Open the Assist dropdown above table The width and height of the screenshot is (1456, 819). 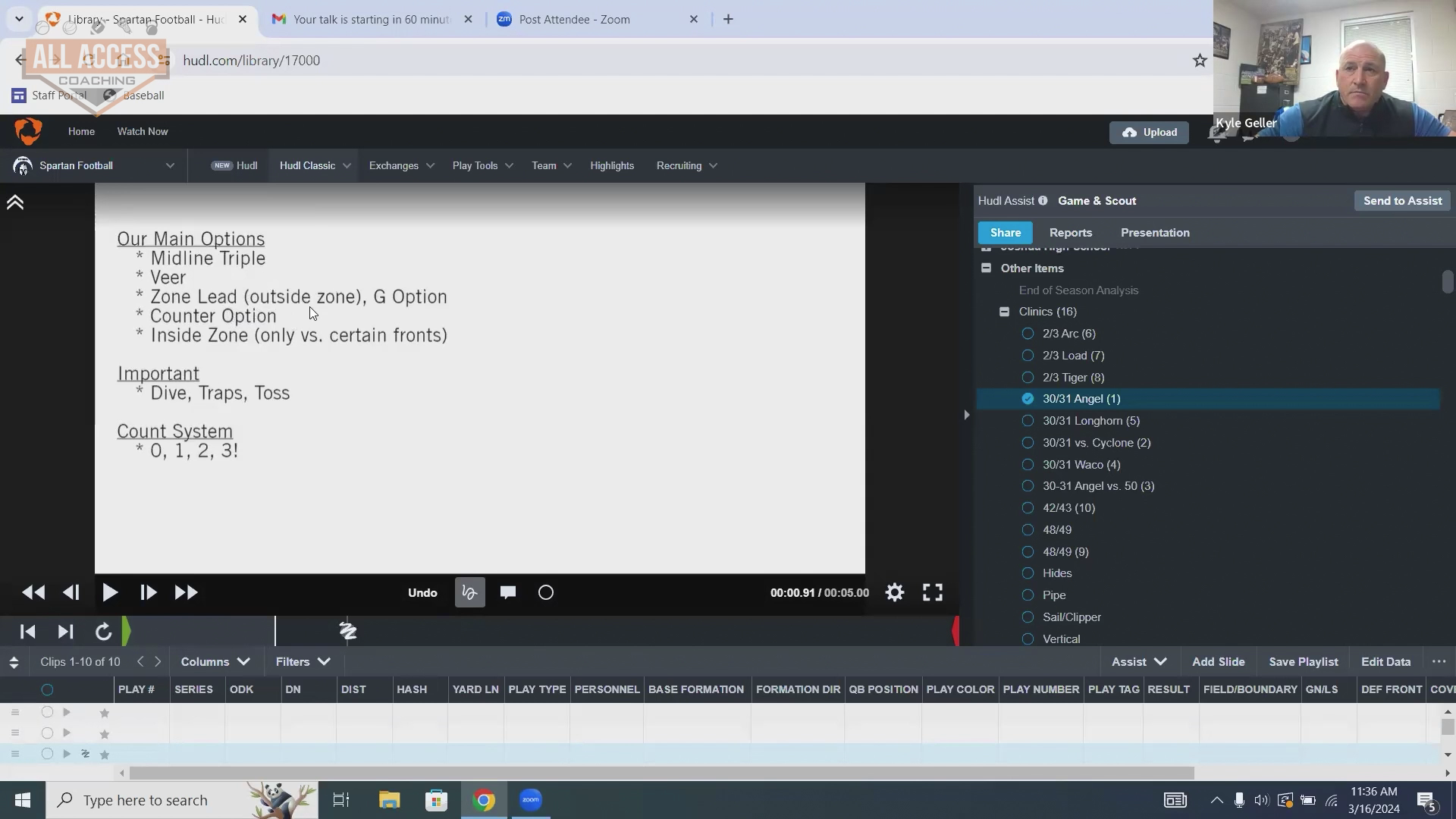coord(1139,662)
